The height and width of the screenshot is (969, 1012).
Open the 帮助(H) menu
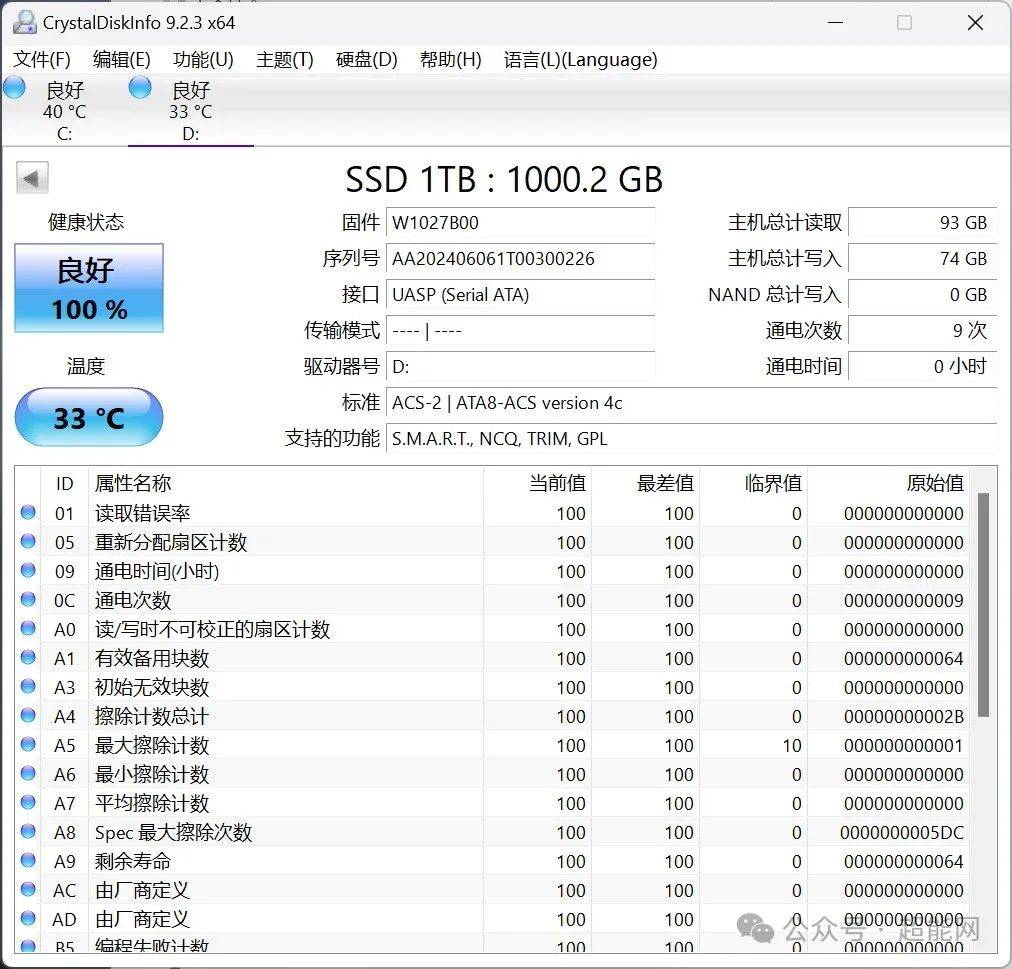point(450,59)
